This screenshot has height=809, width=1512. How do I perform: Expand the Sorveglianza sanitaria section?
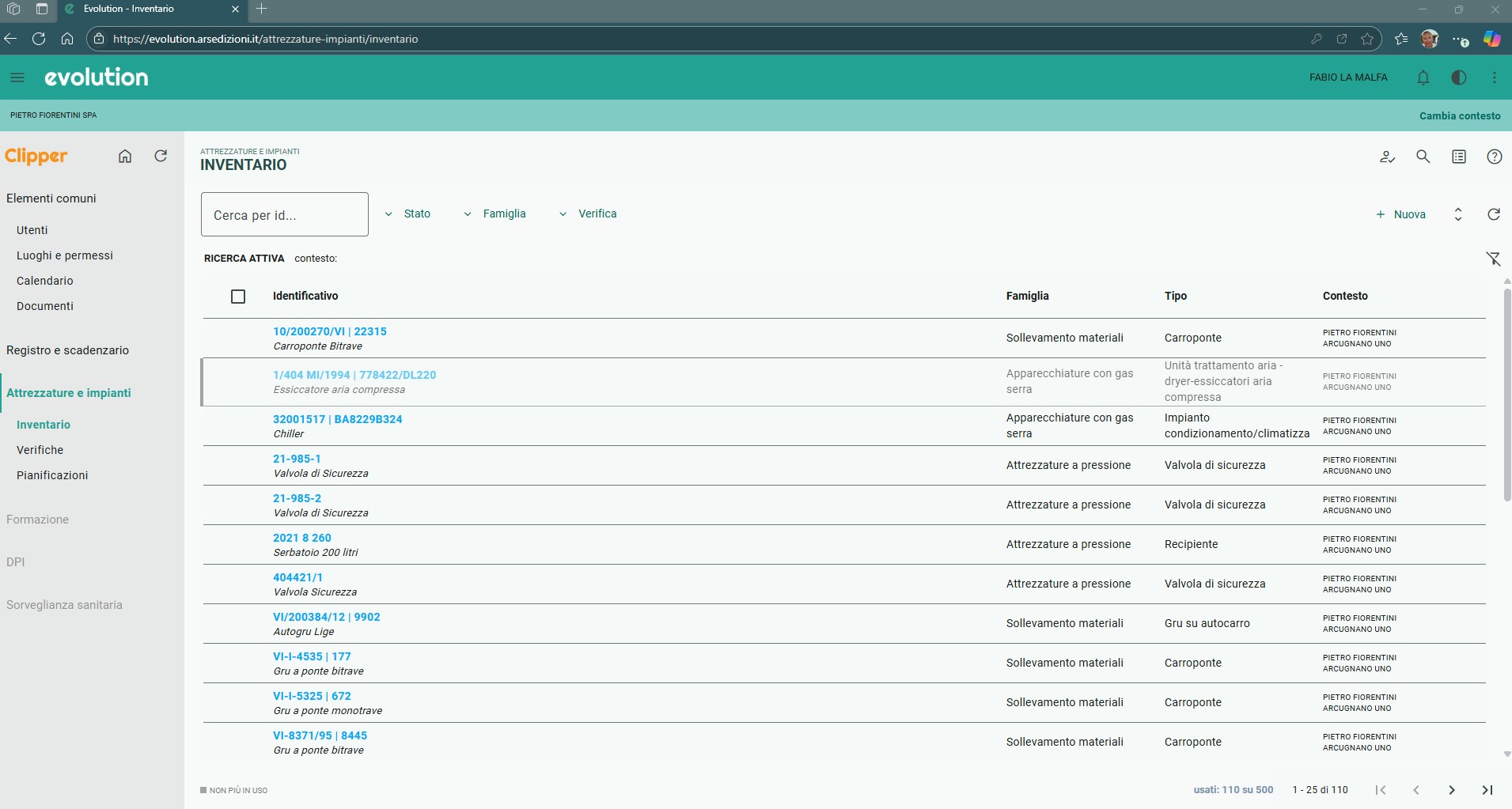(65, 605)
